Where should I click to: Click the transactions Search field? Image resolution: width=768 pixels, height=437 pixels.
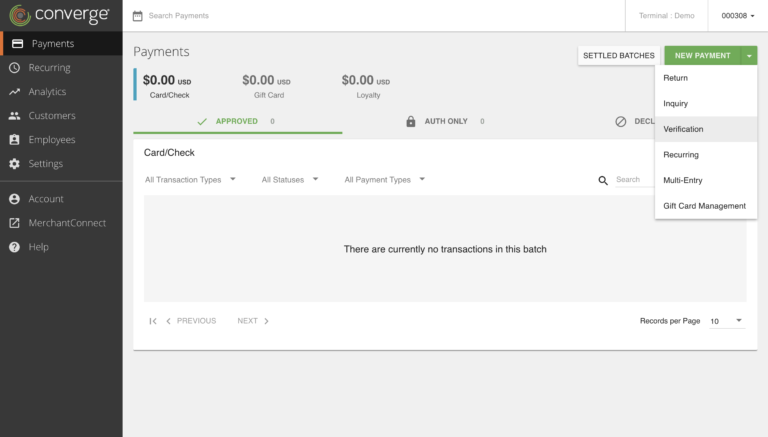coord(634,180)
